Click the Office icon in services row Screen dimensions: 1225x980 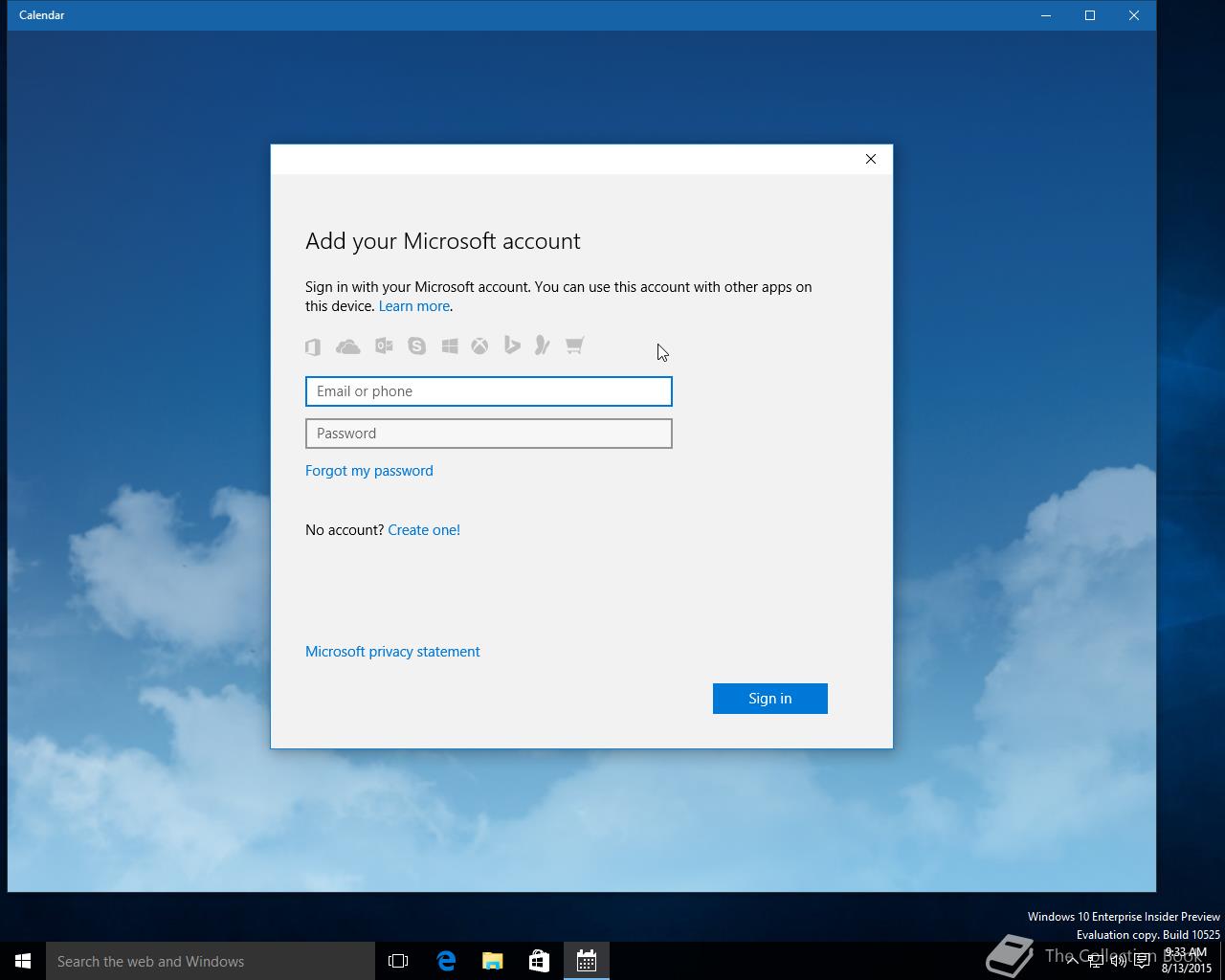(x=313, y=346)
